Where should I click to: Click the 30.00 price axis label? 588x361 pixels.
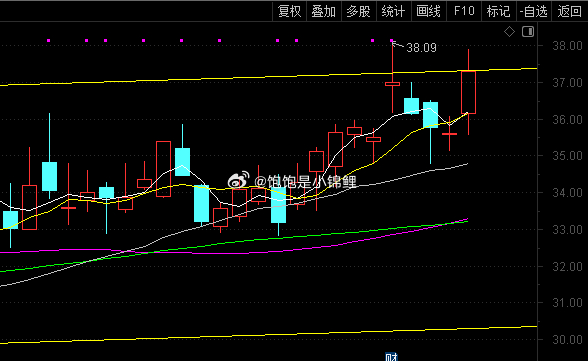coord(567,340)
